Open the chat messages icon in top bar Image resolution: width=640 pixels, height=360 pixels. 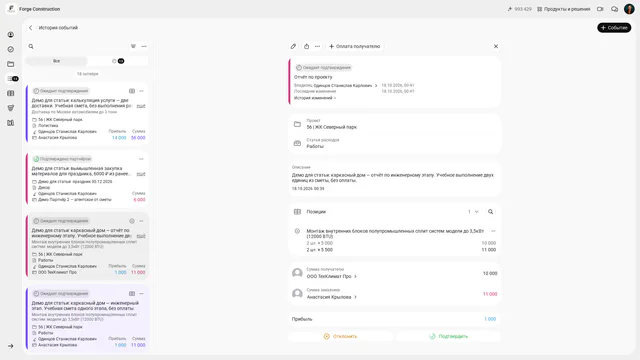pos(614,9)
